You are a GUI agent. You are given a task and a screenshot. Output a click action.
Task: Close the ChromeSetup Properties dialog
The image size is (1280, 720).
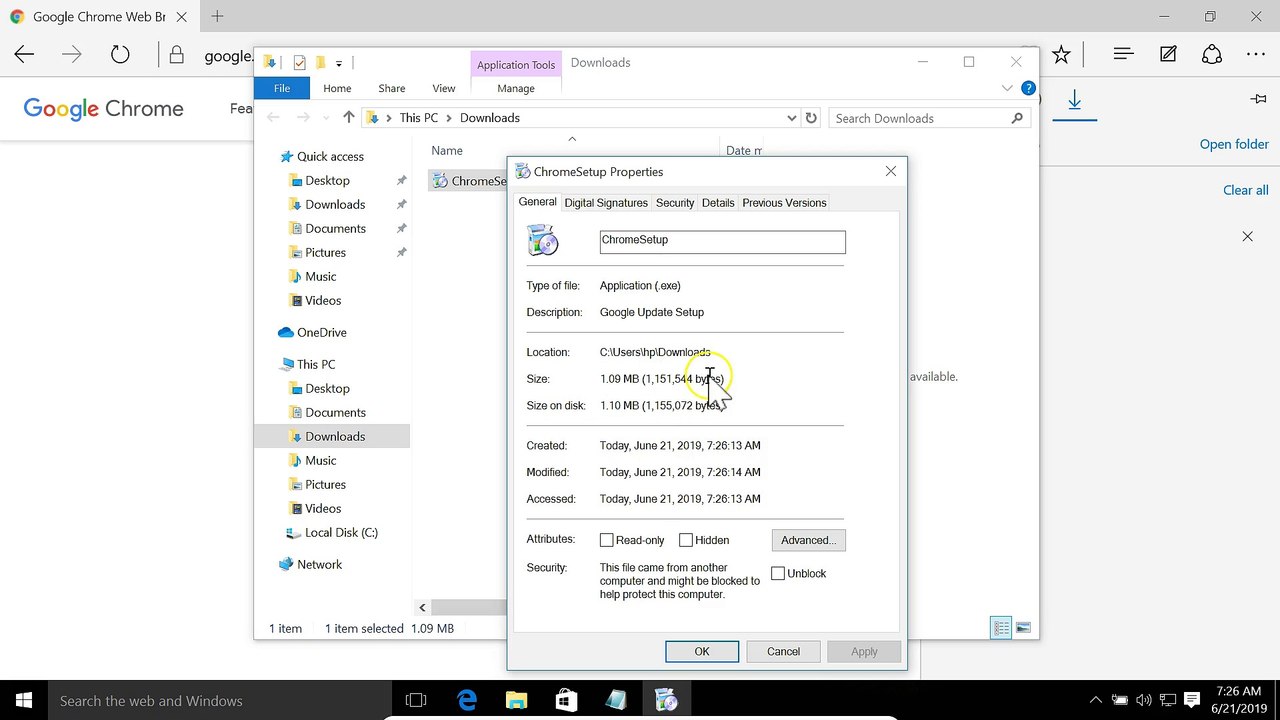tap(890, 171)
